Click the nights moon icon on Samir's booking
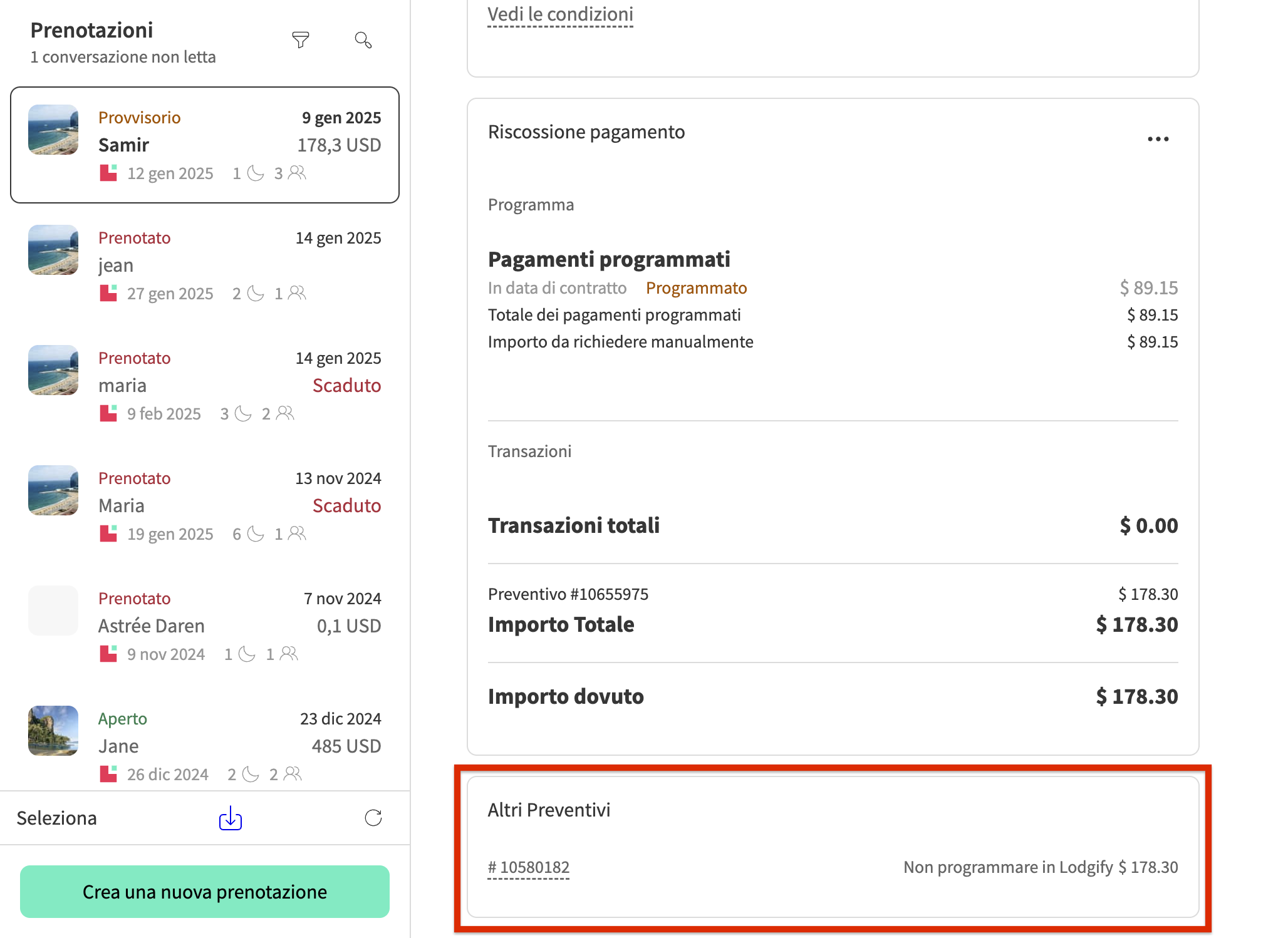The width and height of the screenshot is (1288, 938). coord(256,173)
